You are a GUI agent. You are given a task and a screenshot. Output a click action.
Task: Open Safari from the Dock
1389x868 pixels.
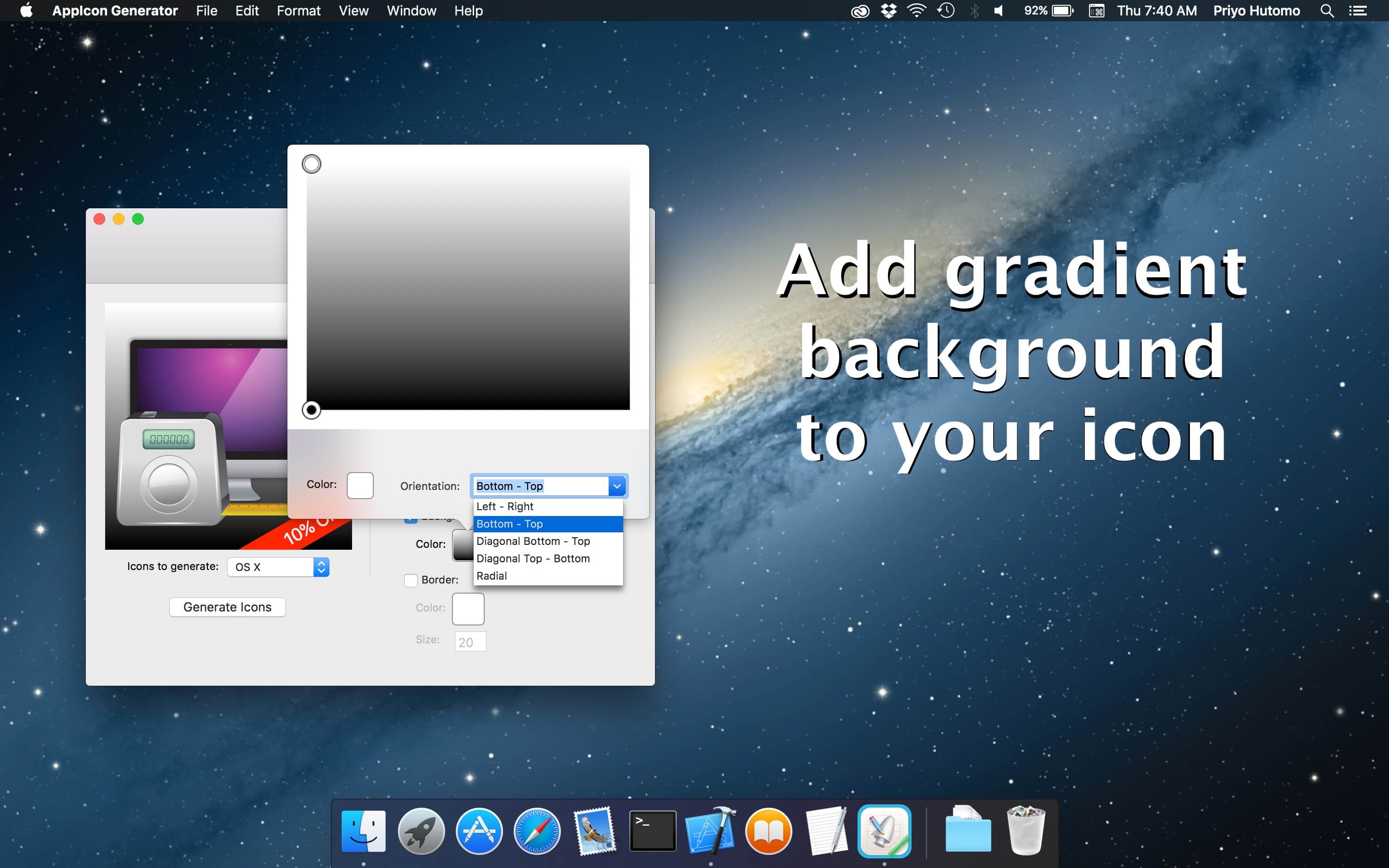[537, 830]
